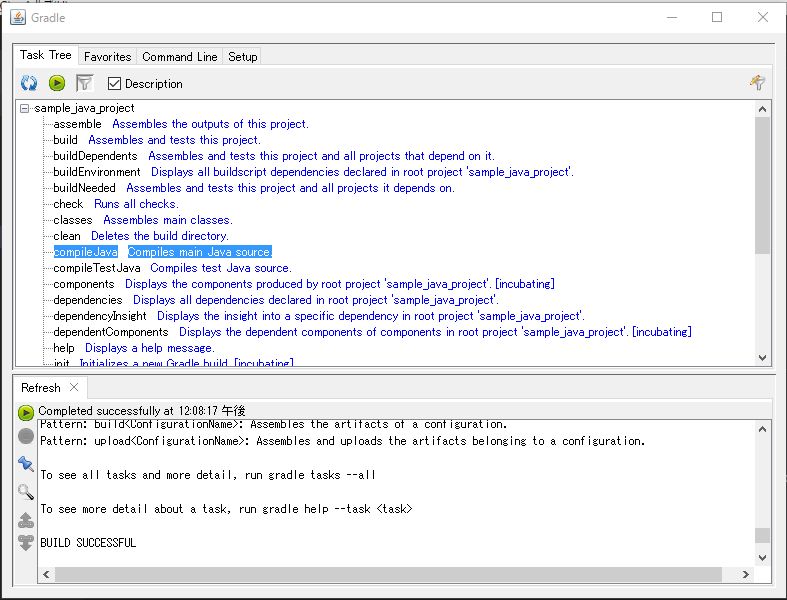Select the clean task entry

(67, 236)
